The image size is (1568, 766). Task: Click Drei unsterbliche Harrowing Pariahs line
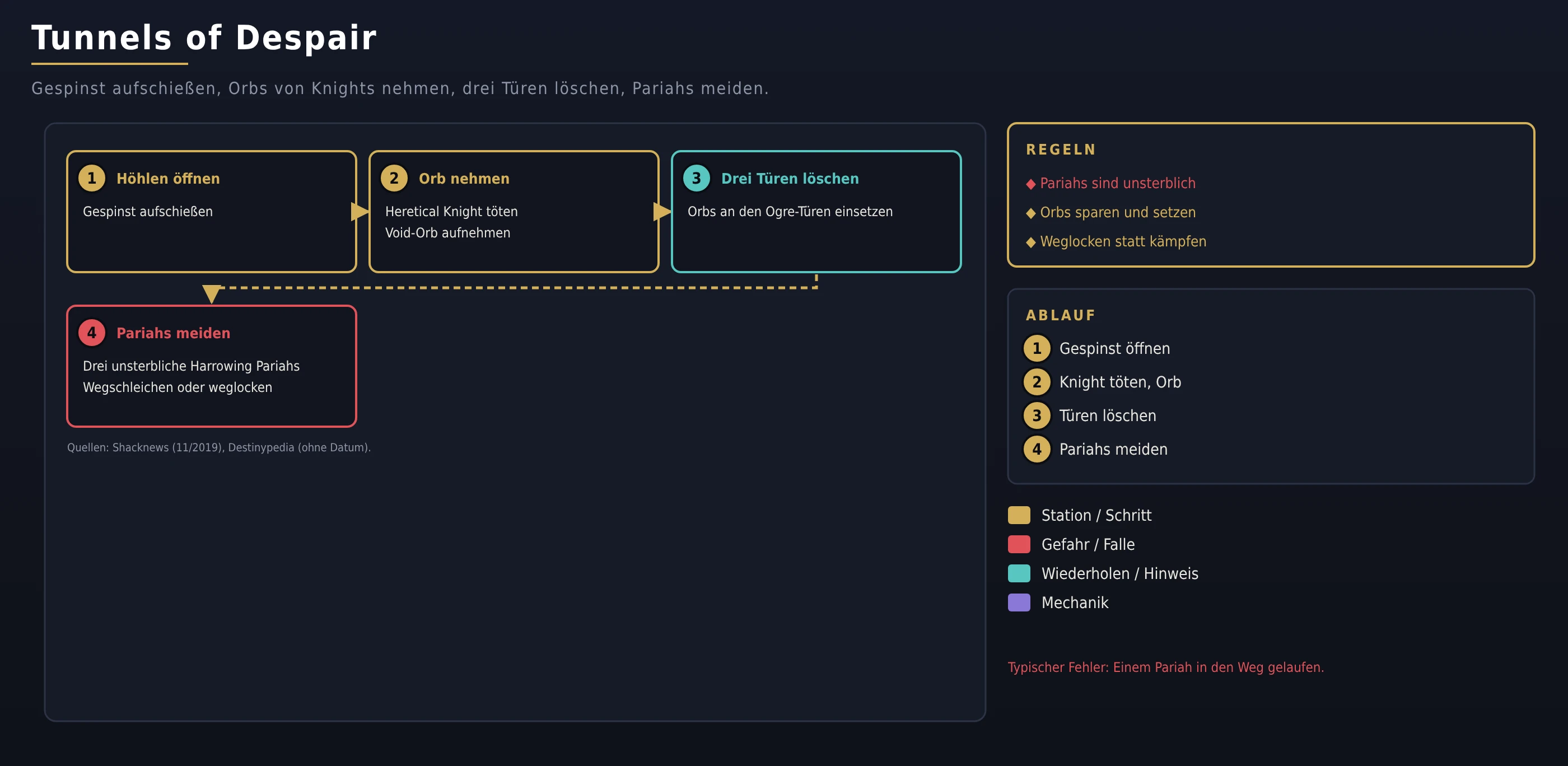click(191, 366)
